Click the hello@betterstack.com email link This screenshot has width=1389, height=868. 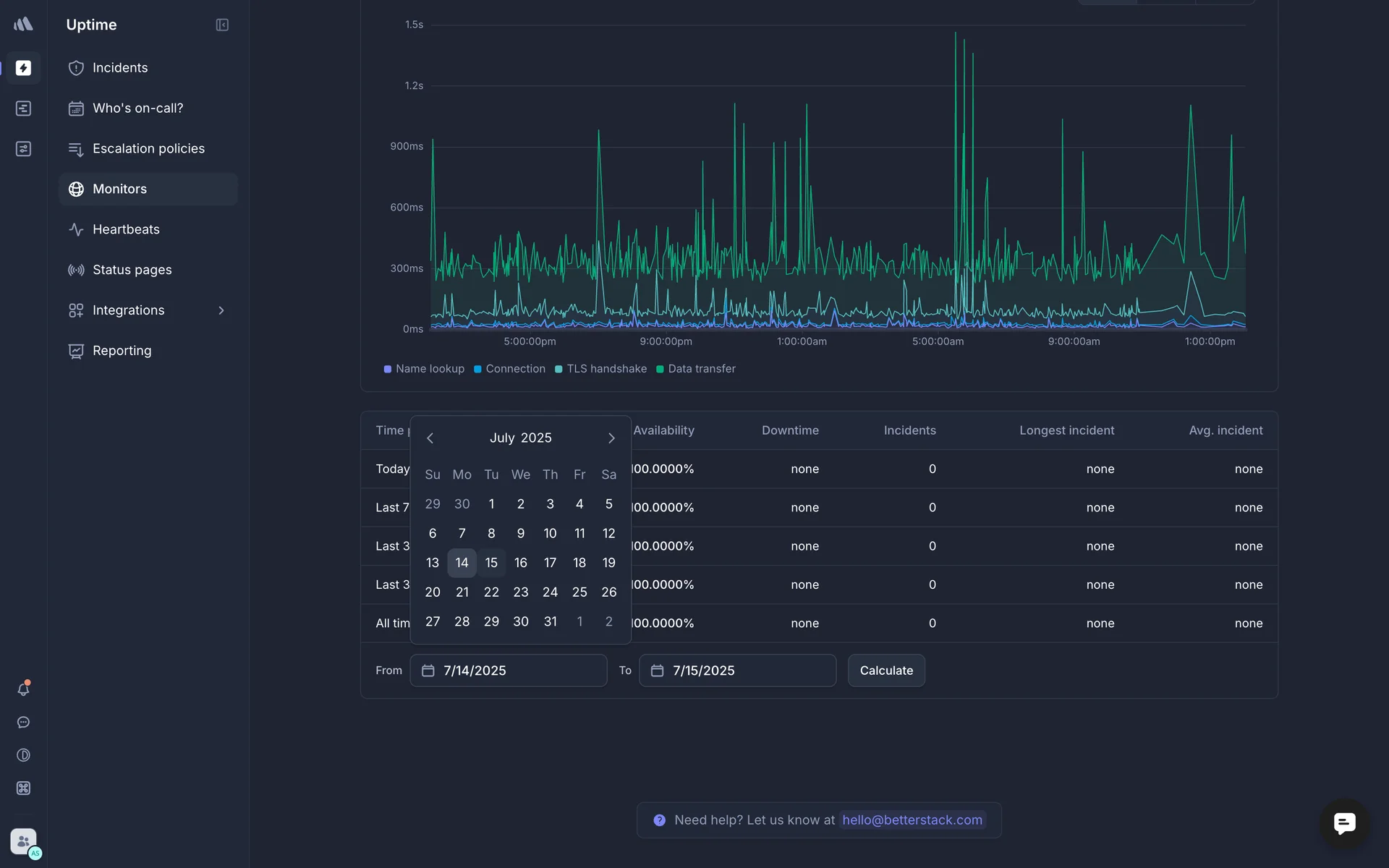point(912,820)
